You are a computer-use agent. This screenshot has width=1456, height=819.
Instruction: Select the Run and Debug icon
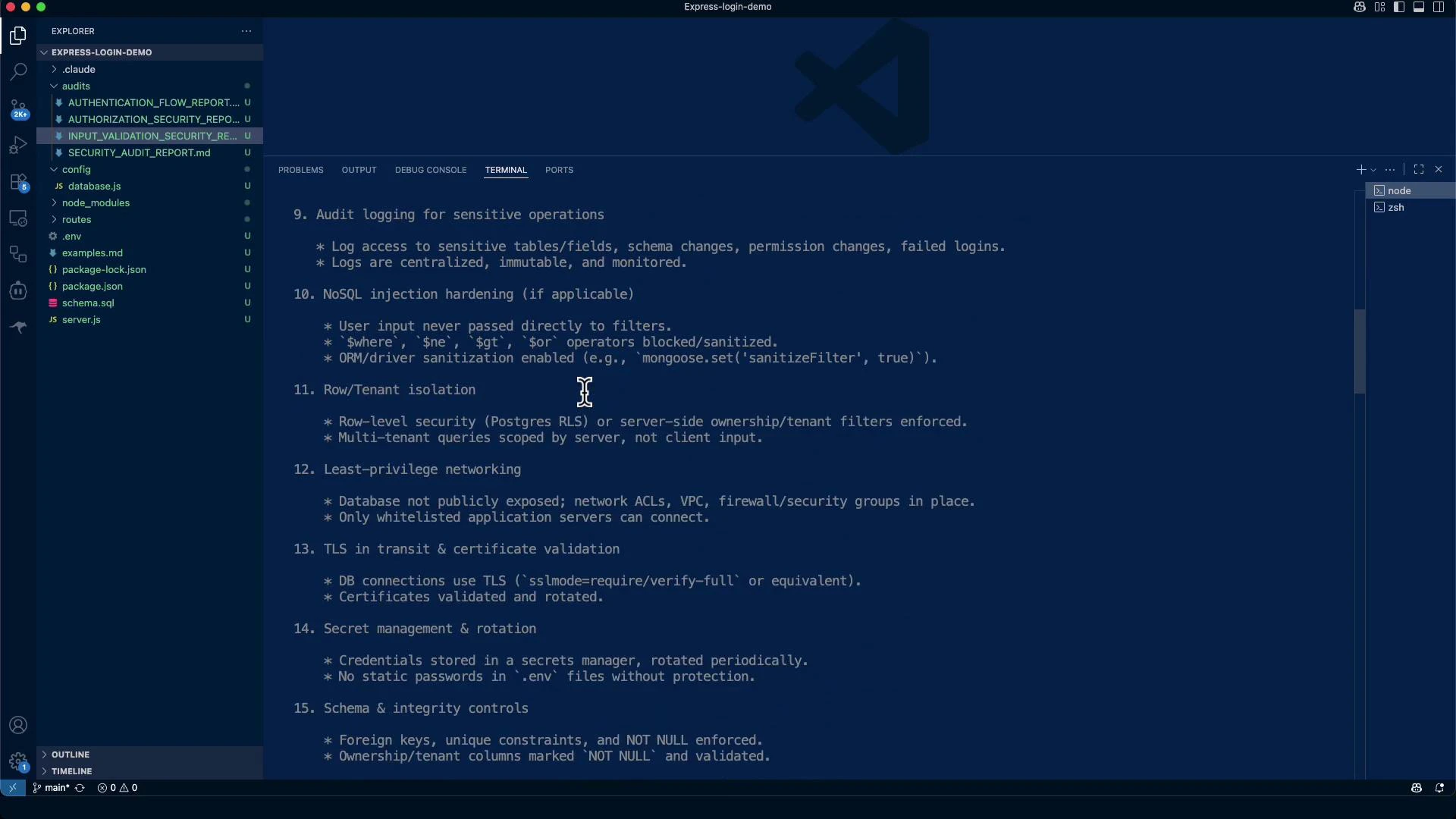pyautogui.click(x=18, y=144)
